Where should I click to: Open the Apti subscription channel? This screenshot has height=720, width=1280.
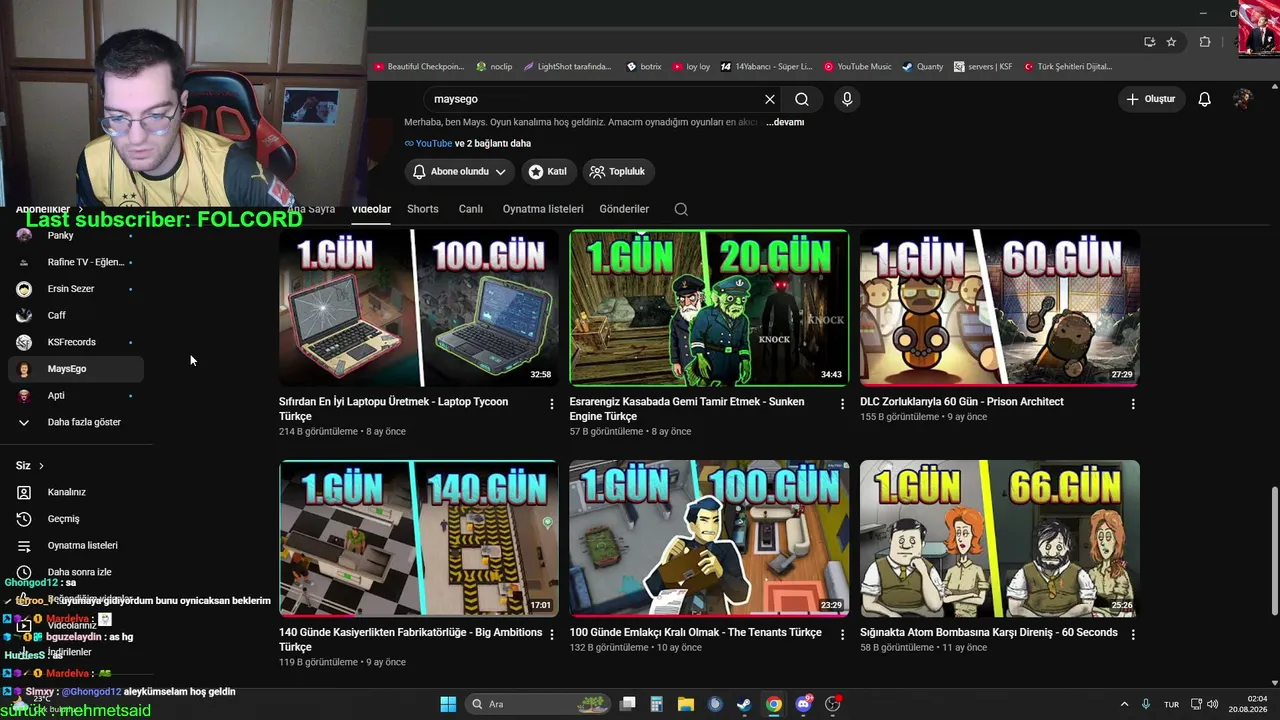tap(76, 395)
